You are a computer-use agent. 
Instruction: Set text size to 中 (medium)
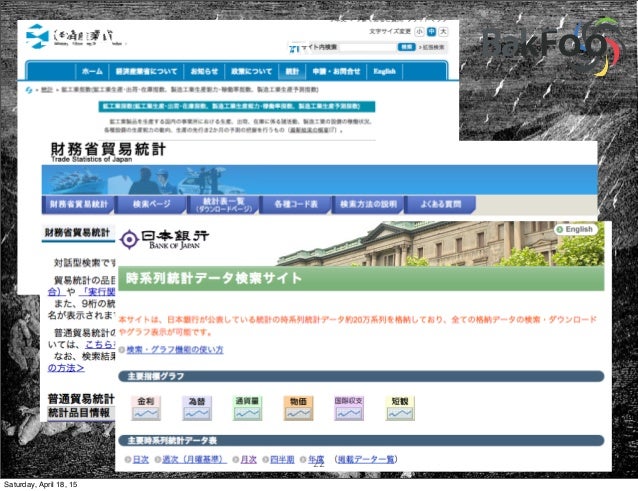pos(431,31)
